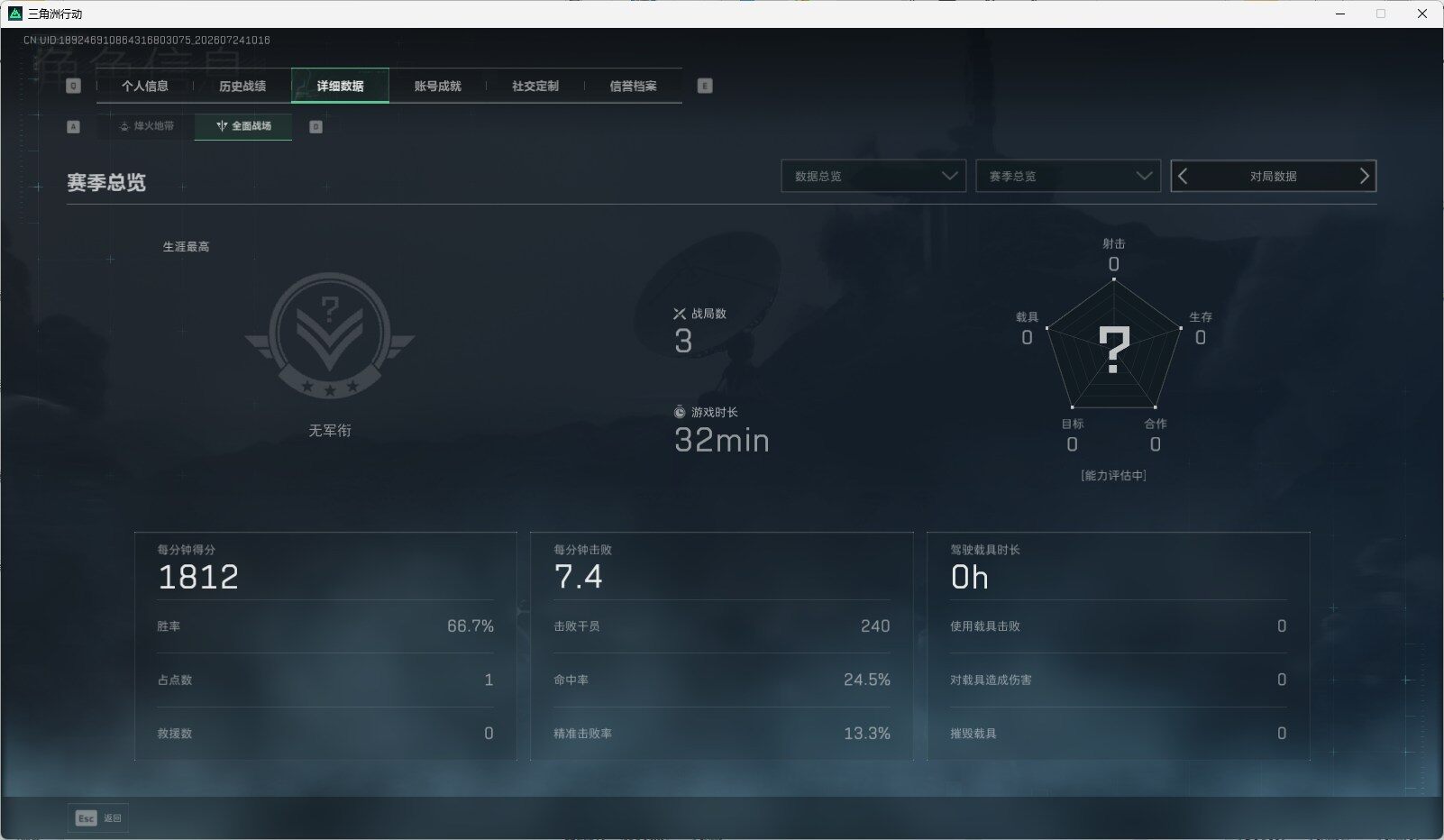
Task: Click right arrow beside 对局数据
Action: point(1364,176)
